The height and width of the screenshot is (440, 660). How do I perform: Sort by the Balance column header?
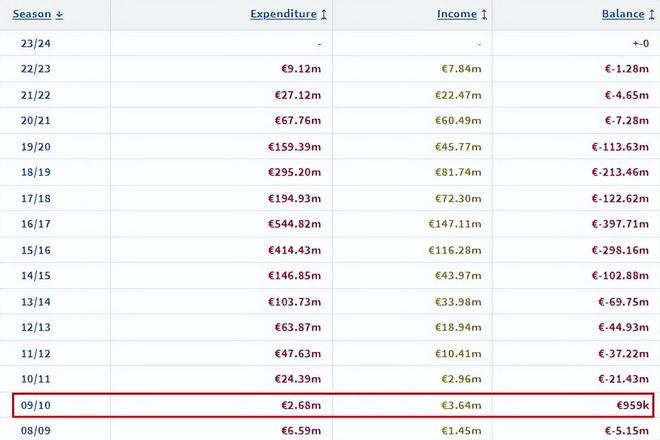[x=622, y=15]
